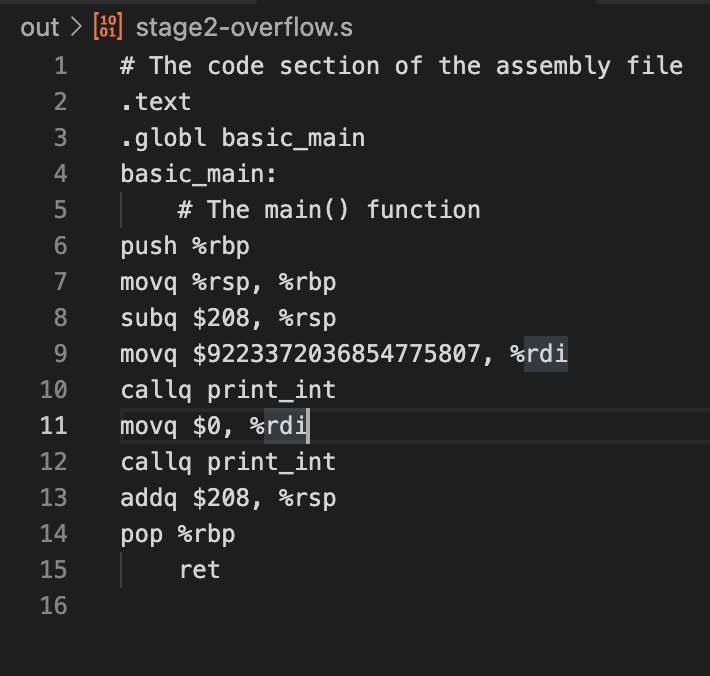Click highlighted '%rdi' on line 9
The image size is (710, 676).
[x=546, y=354]
